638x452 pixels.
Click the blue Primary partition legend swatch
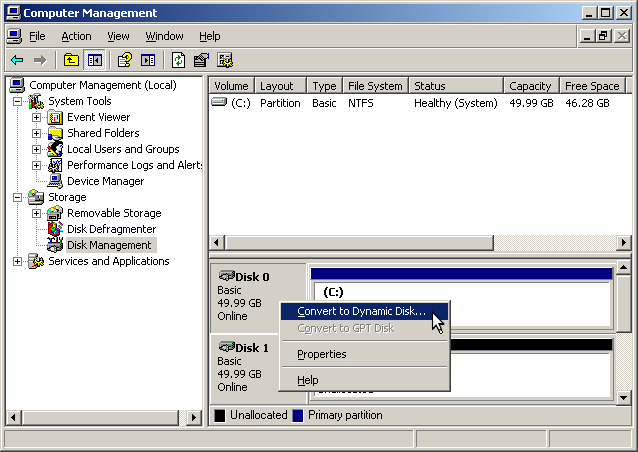pos(298,415)
